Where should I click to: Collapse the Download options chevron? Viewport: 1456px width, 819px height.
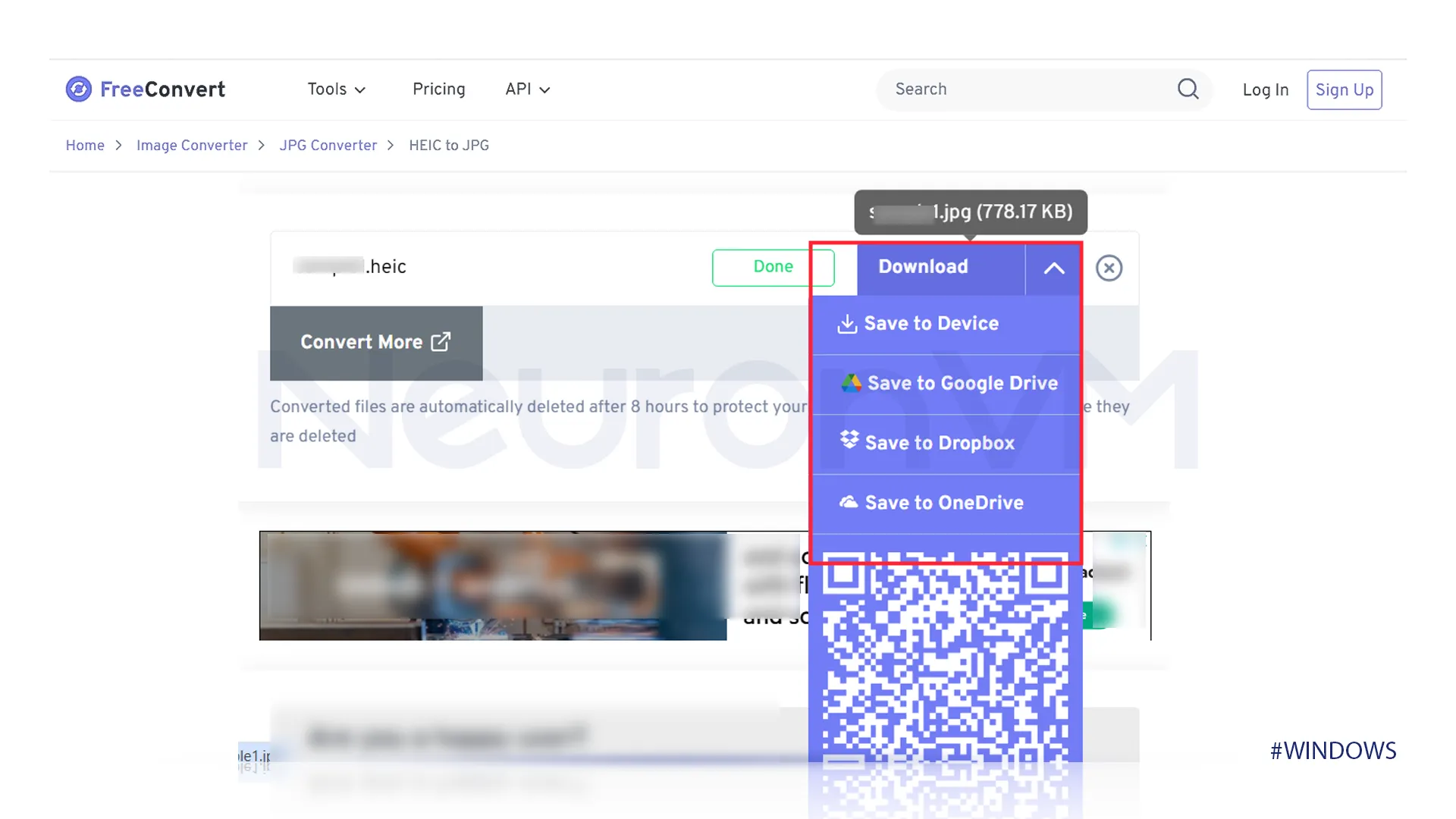pos(1053,267)
